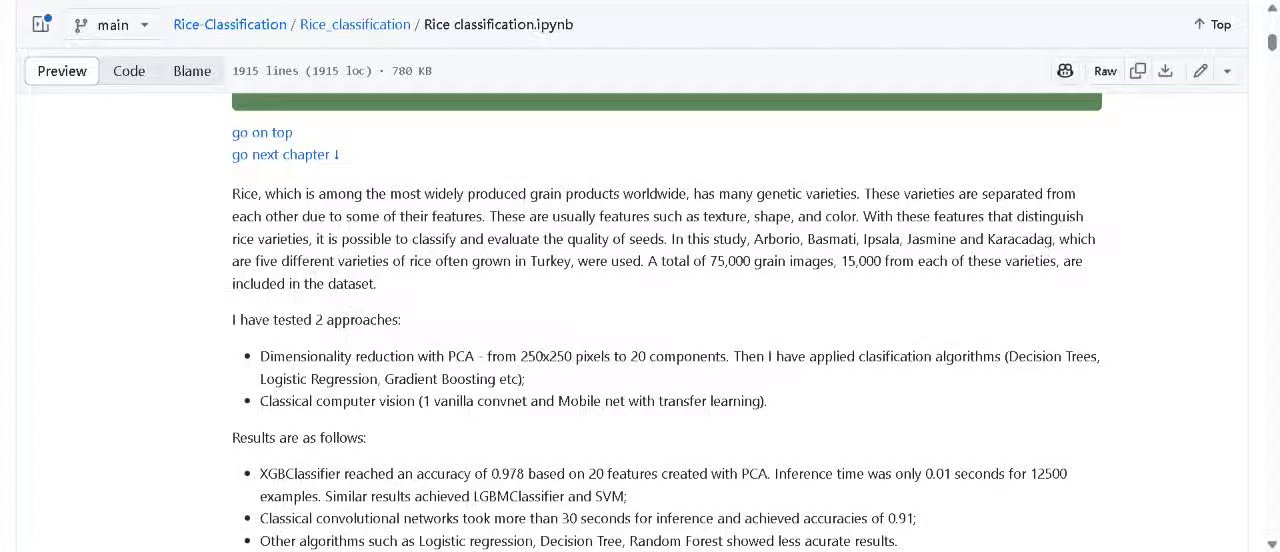Switch to the Code tab
The width and height of the screenshot is (1280, 552).
pyautogui.click(x=129, y=71)
